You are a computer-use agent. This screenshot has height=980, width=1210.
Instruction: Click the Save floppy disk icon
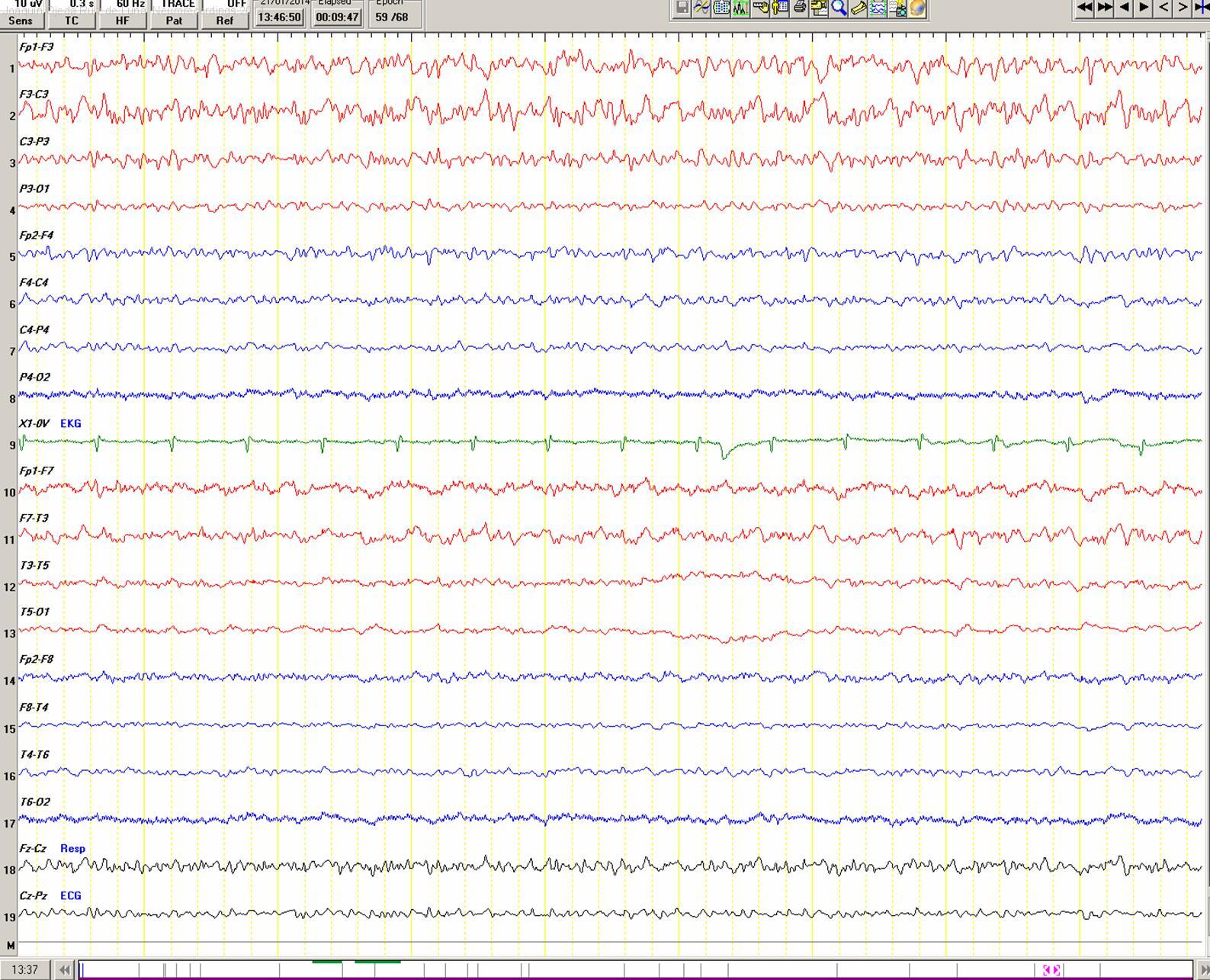coord(682,8)
